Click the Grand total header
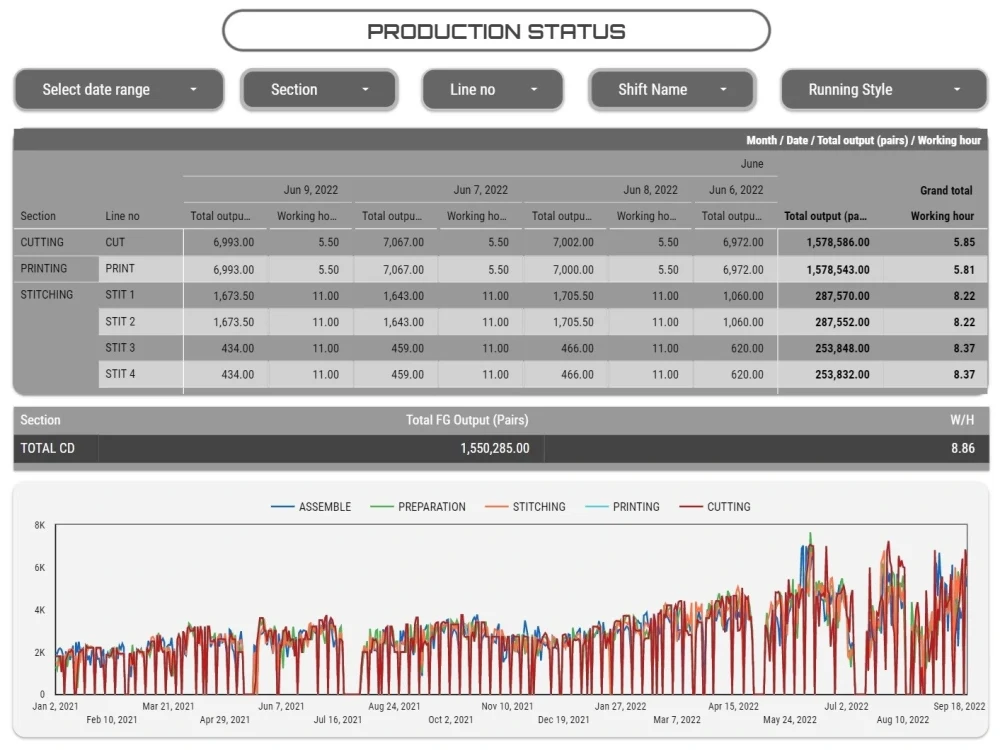This screenshot has height=750, width=1000. 946,190
